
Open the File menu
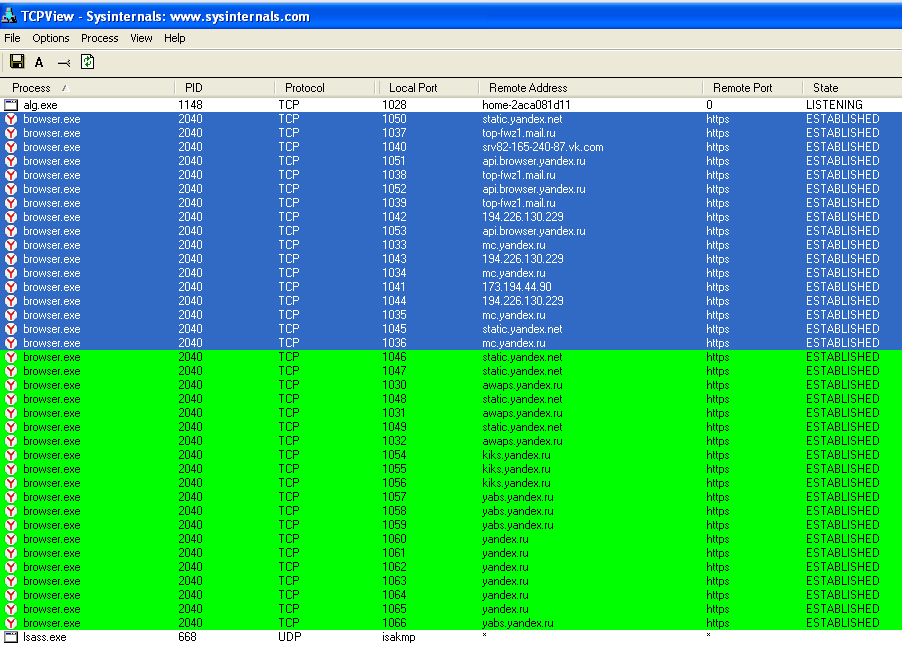click(x=12, y=38)
